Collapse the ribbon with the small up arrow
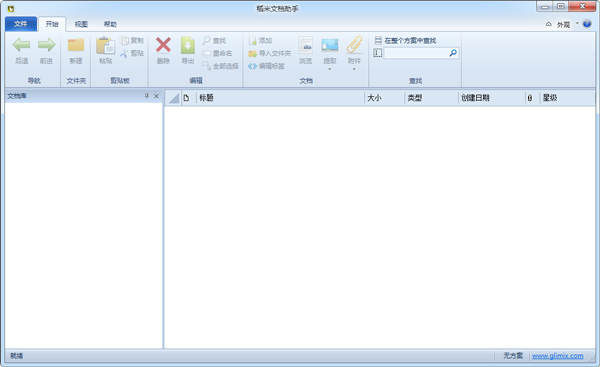Viewport: 600px width, 367px height. pyautogui.click(x=549, y=24)
